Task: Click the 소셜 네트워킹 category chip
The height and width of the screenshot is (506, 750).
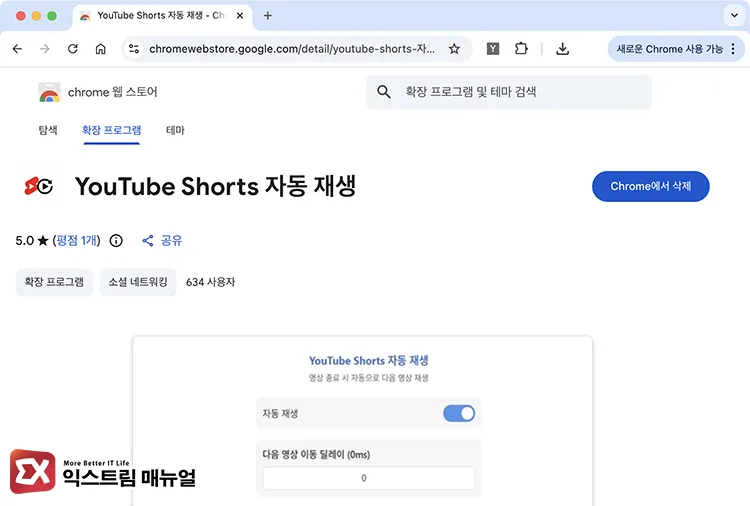Action: 138,282
